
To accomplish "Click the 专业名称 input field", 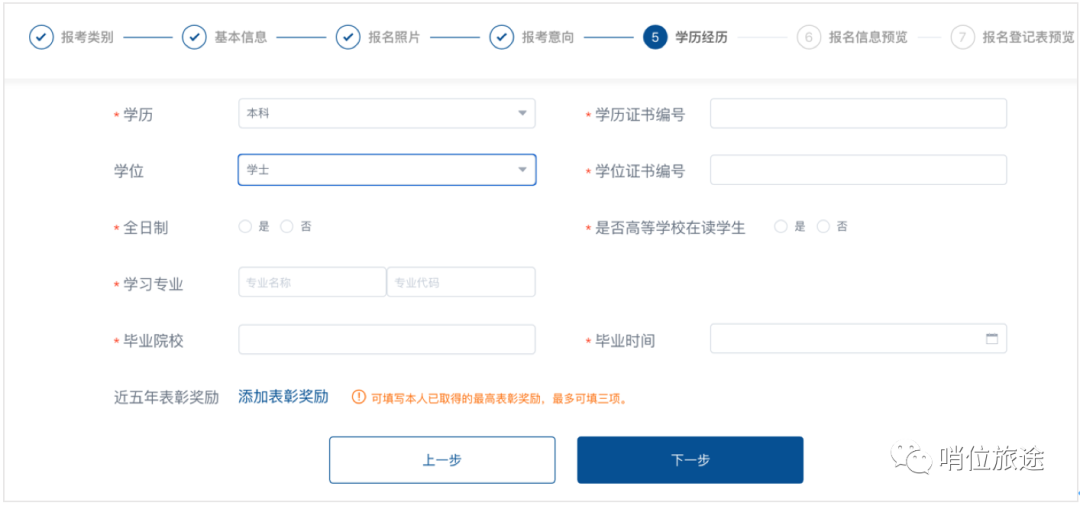I will tap(312, 283).
